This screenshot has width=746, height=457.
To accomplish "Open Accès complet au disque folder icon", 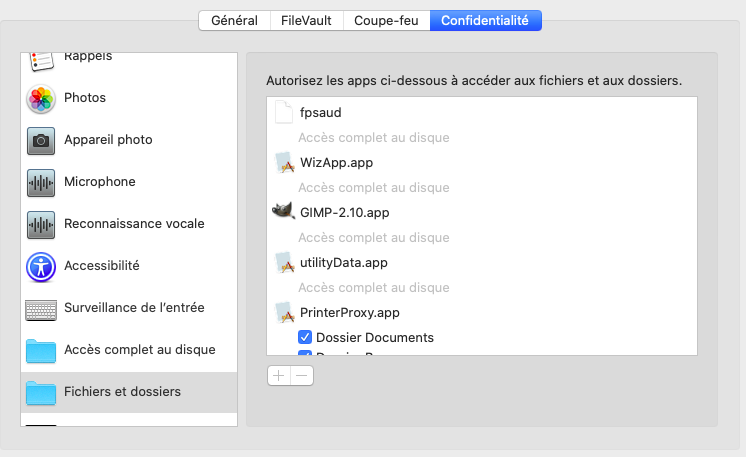I will click(41, 350).
